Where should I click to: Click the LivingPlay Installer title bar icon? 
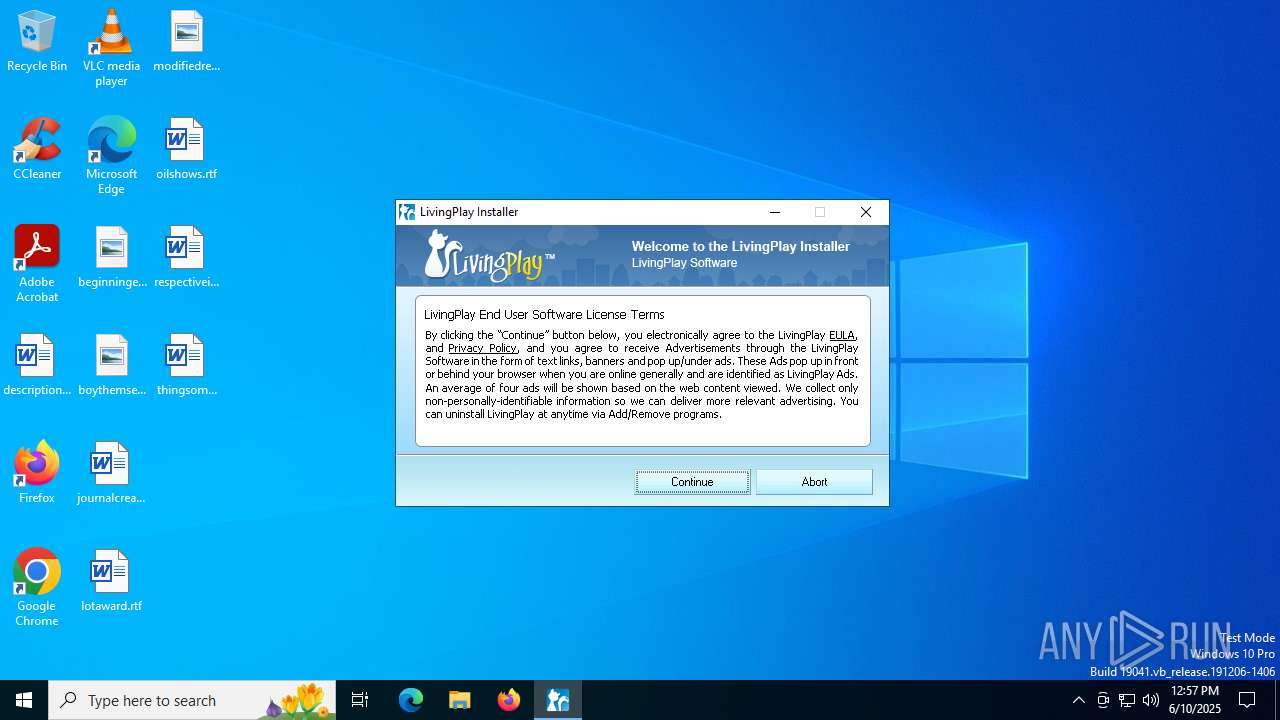click(x=407, y=212)
